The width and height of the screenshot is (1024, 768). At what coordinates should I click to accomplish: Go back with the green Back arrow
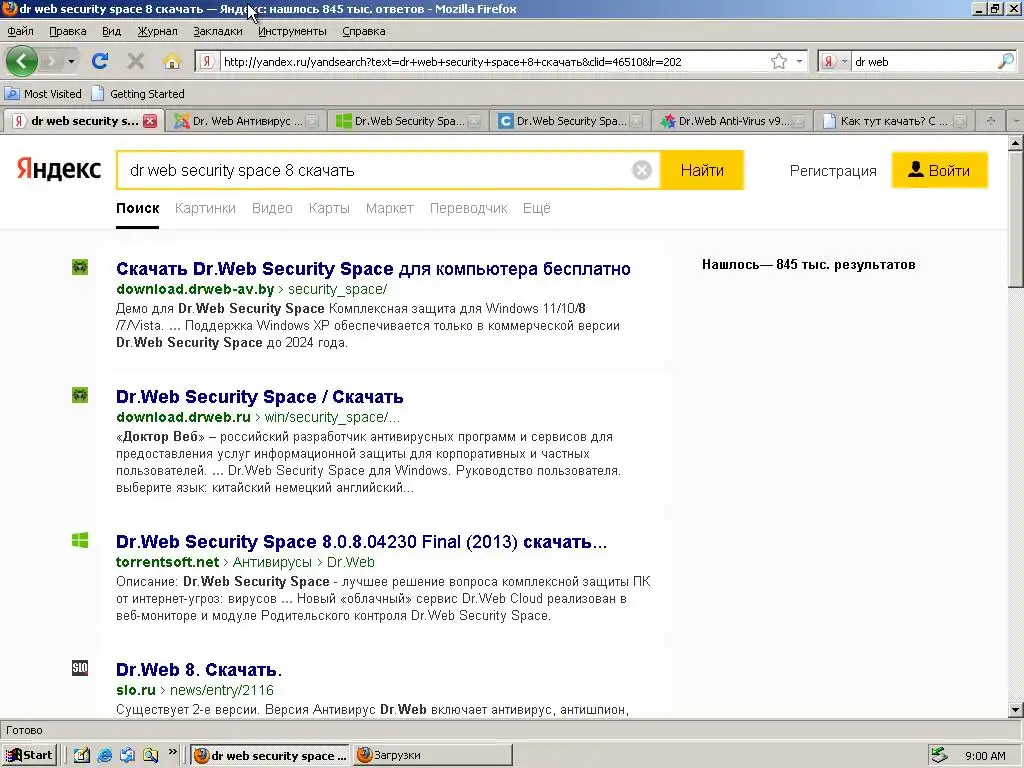point(22,61)
